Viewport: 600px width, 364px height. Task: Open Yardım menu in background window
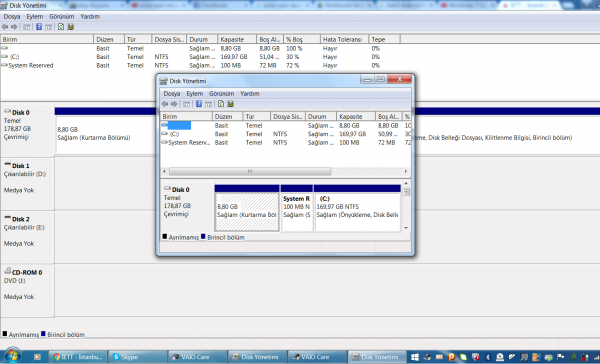(x=90, y=16)
